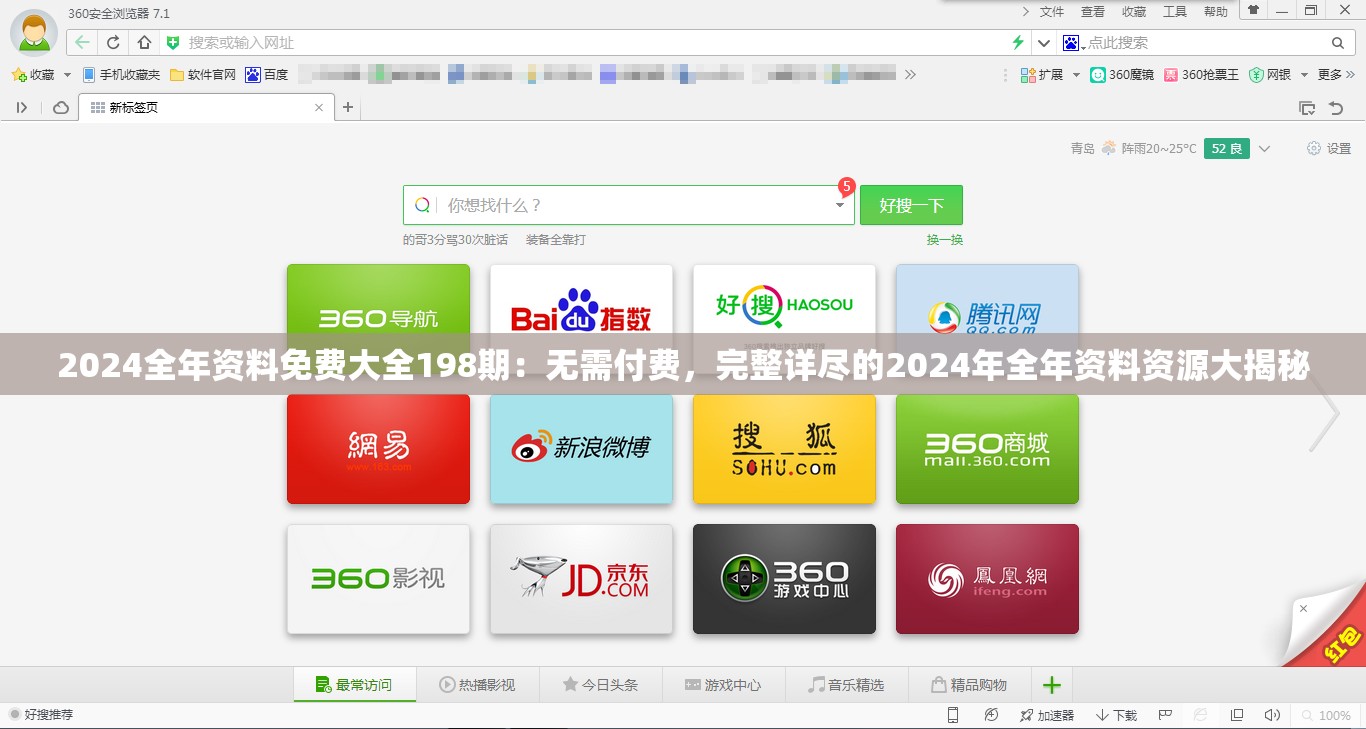
Task: Go back with the arrow button
Action: (x=82, y=42)
